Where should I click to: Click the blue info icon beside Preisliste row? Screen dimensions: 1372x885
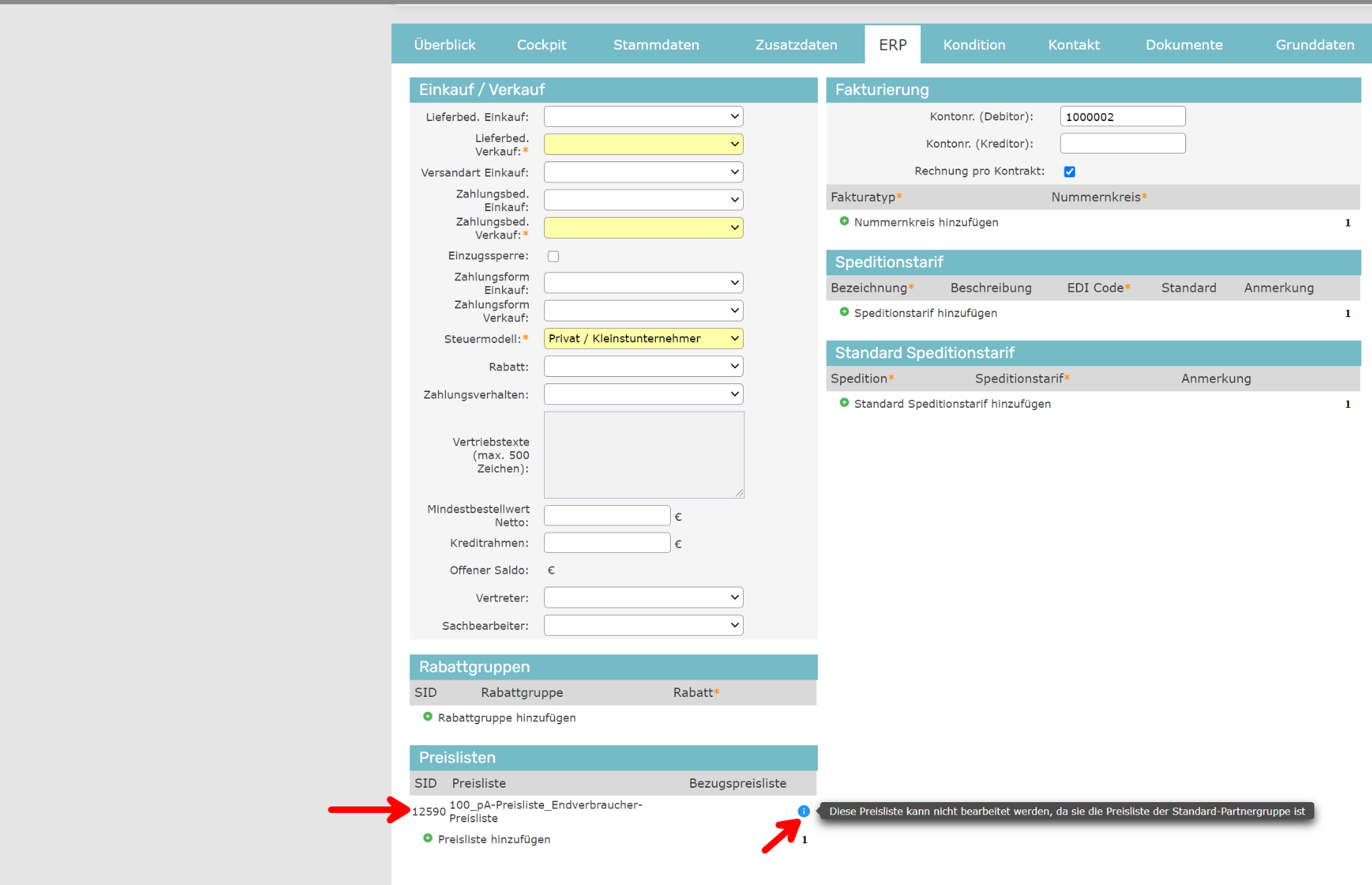pyautogui.click(x=803, y=811)
